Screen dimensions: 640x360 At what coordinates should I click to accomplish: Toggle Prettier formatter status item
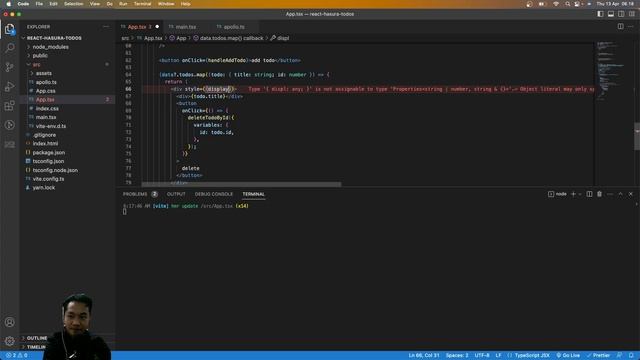[x=598, y=355]
